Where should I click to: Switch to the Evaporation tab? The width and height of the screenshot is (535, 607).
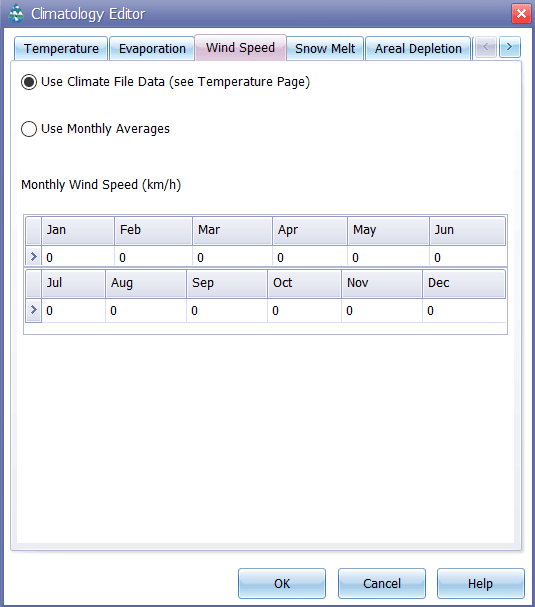pyautogui.click(x=152, y=48)
